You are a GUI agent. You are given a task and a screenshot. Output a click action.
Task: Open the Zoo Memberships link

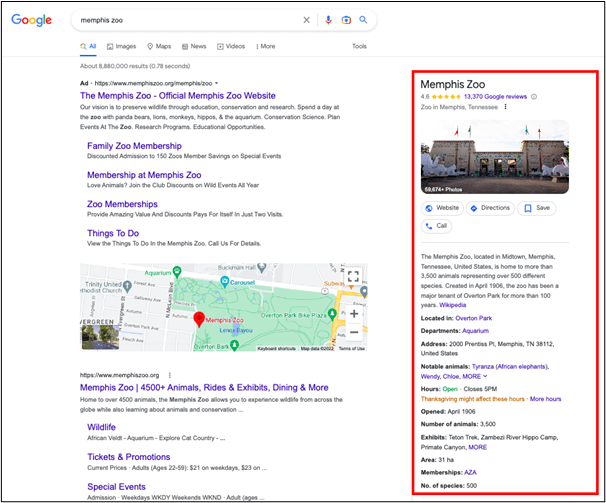(x=122, y=204)
